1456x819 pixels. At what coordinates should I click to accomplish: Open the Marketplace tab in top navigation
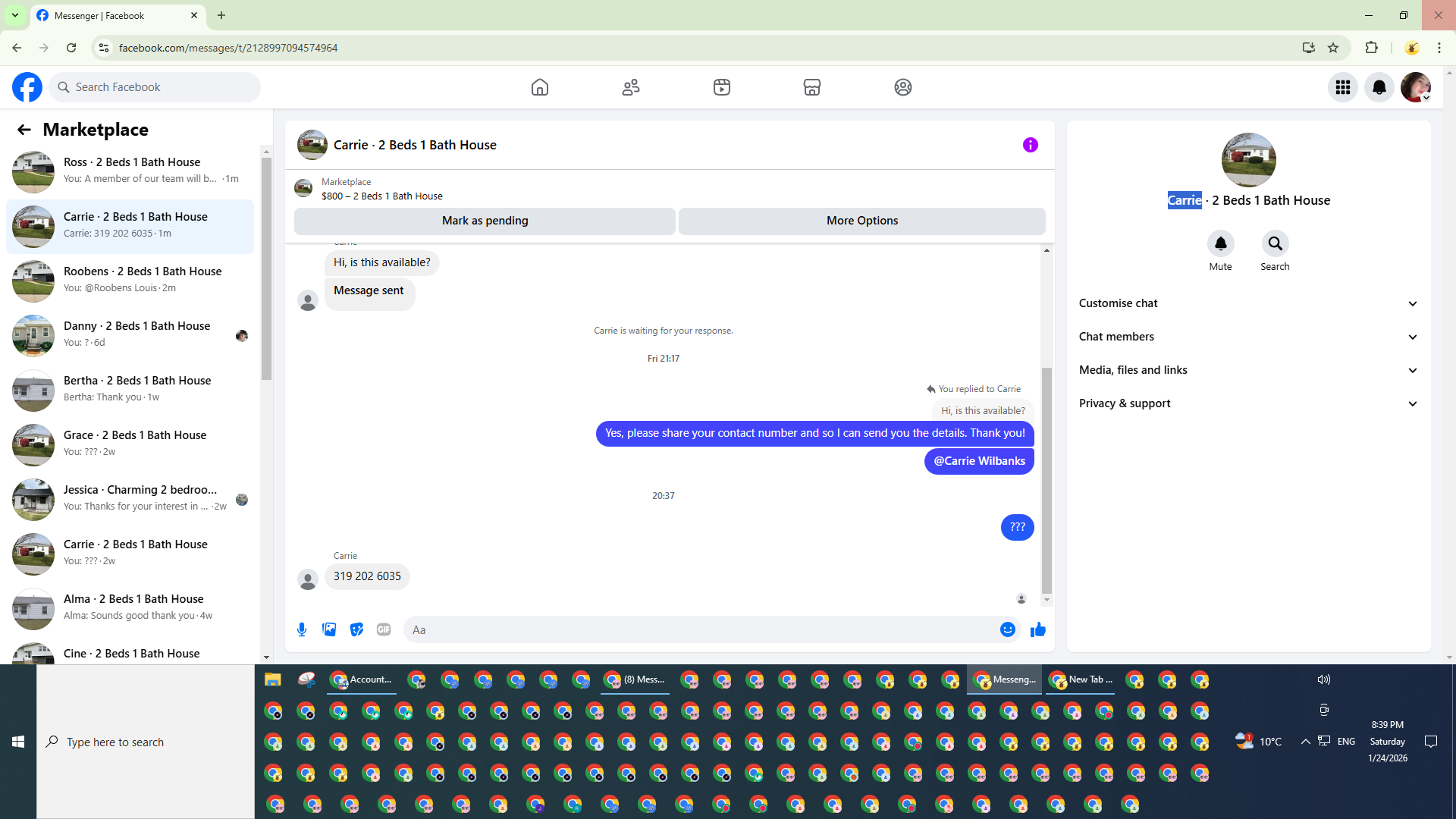[811, 87]
